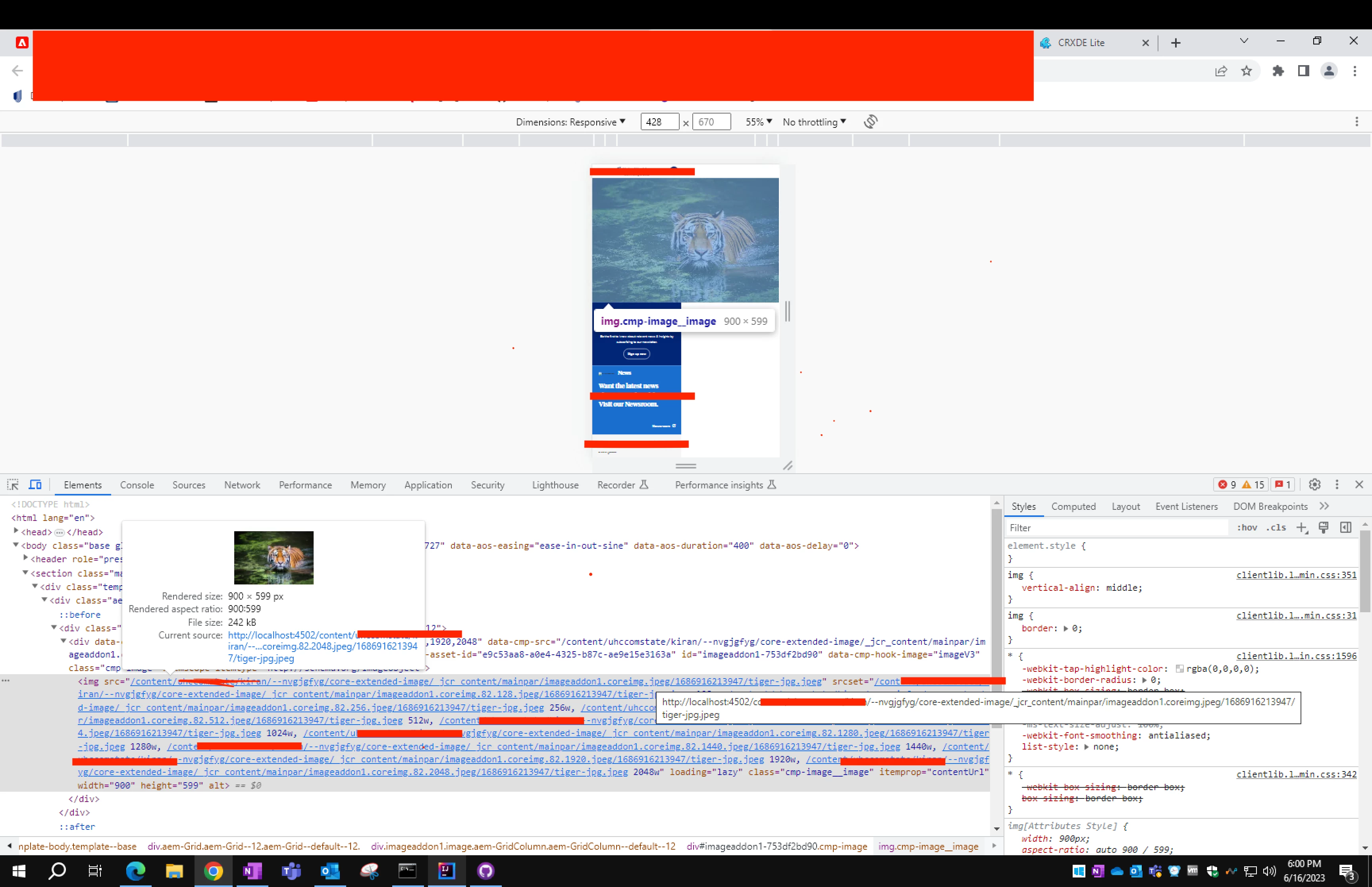Expand the head element node
Image resolution: width=1372 pixels, height=887 pixels.
click(16, 531)
